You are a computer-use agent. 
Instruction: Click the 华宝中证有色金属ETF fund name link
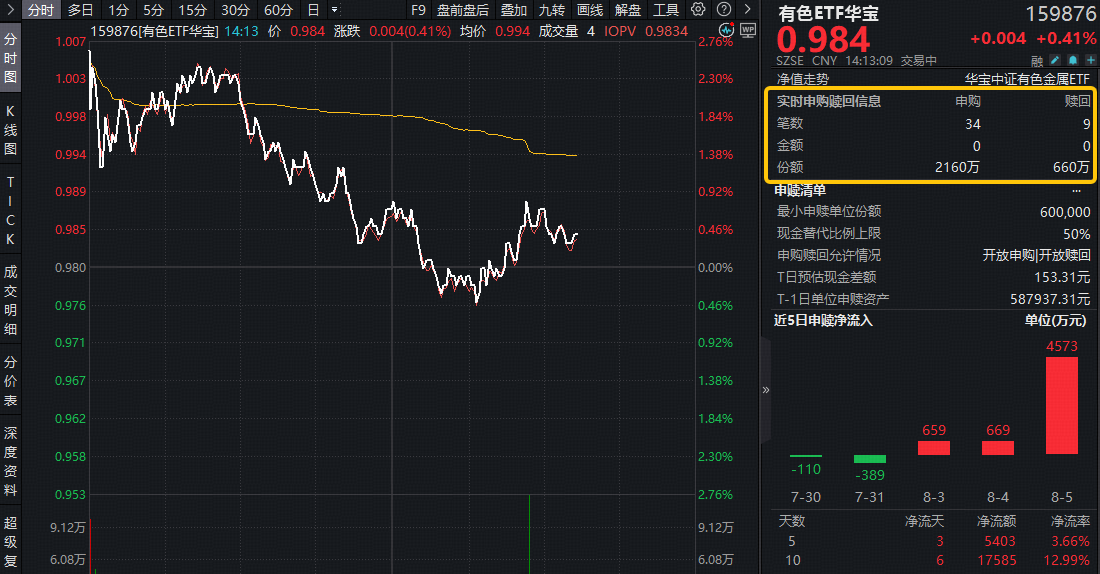[1027, 79]
